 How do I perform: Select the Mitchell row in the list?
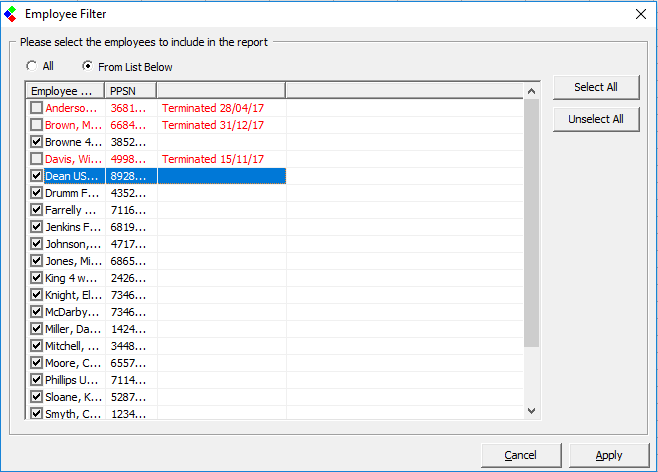pos(72,346)
